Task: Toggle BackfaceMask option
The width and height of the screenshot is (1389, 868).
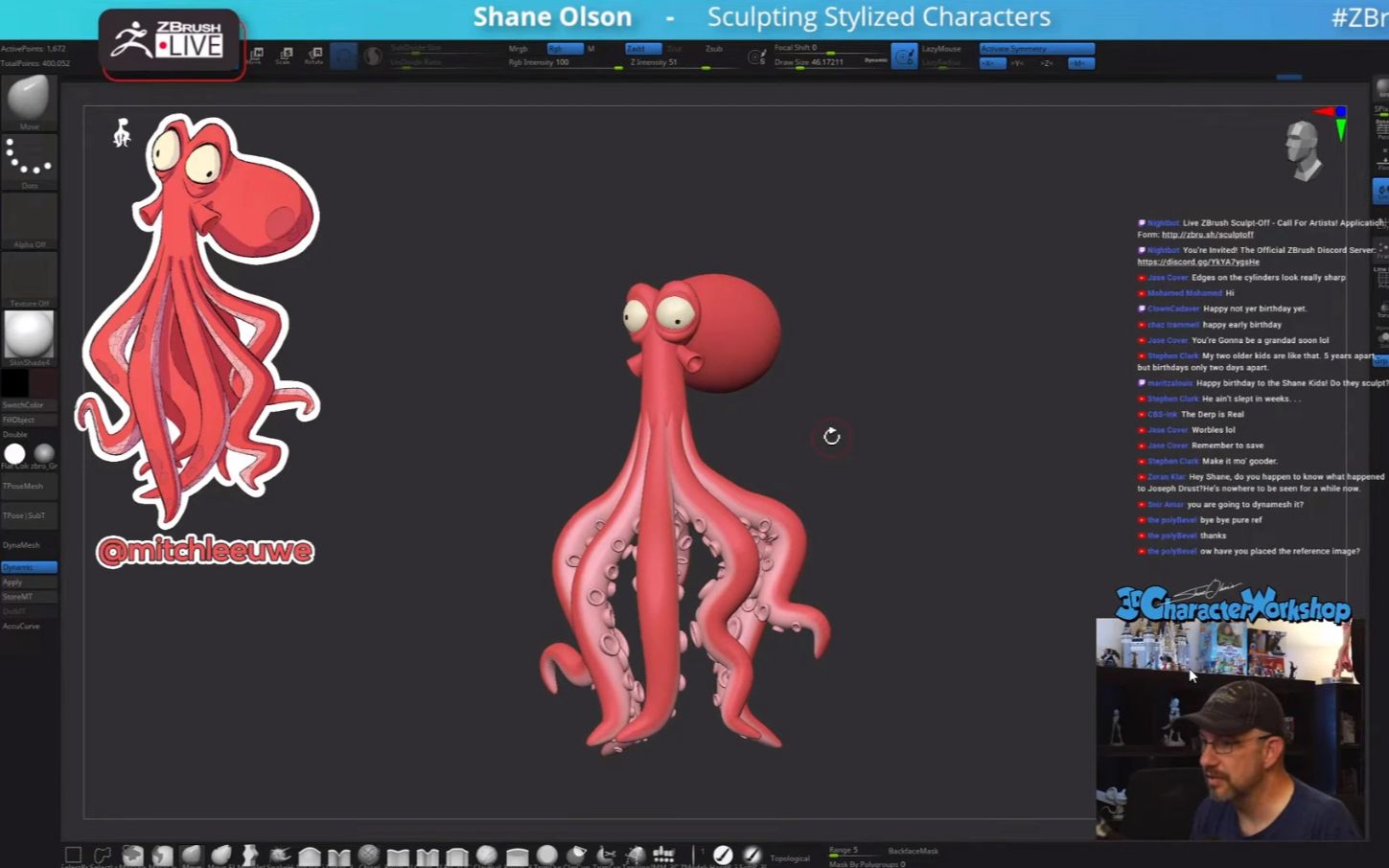Action: 913,851
